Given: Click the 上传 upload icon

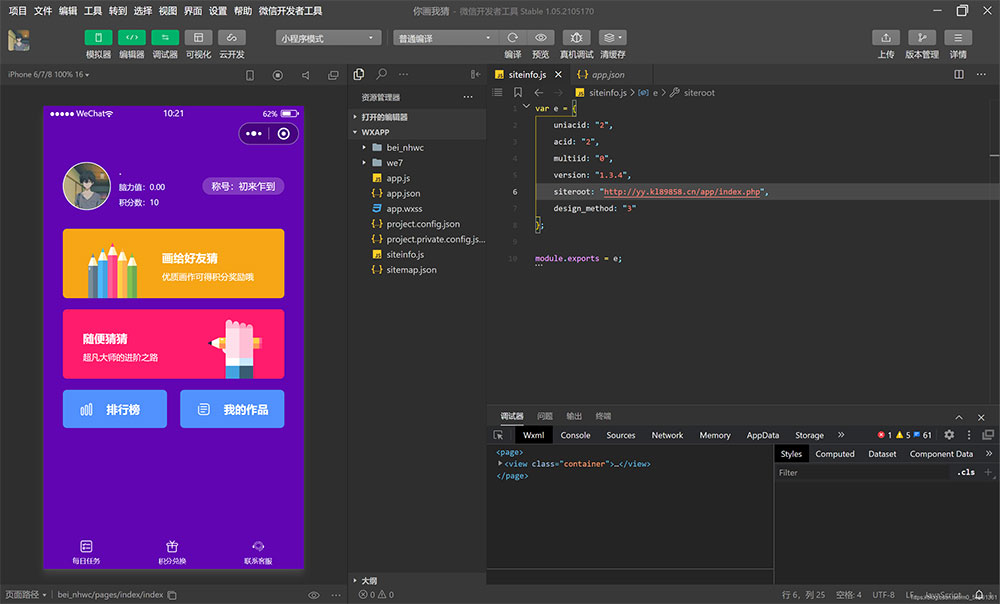Looking at the screenshot, I should coord(886,38).
